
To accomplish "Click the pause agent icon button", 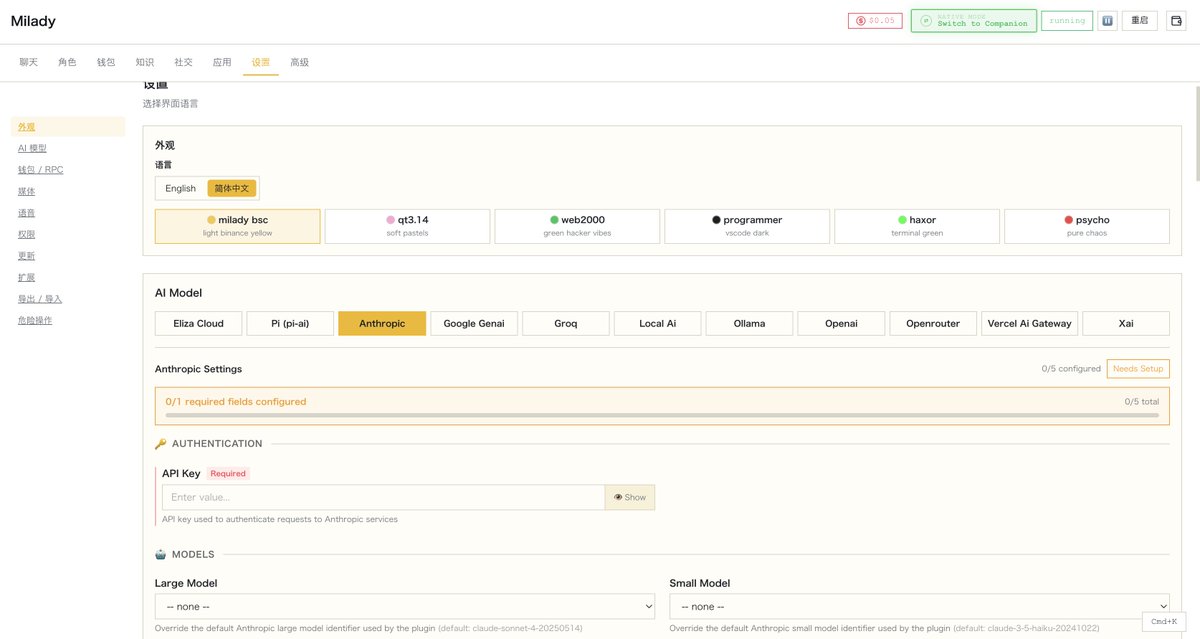I will pos(1107,20).
